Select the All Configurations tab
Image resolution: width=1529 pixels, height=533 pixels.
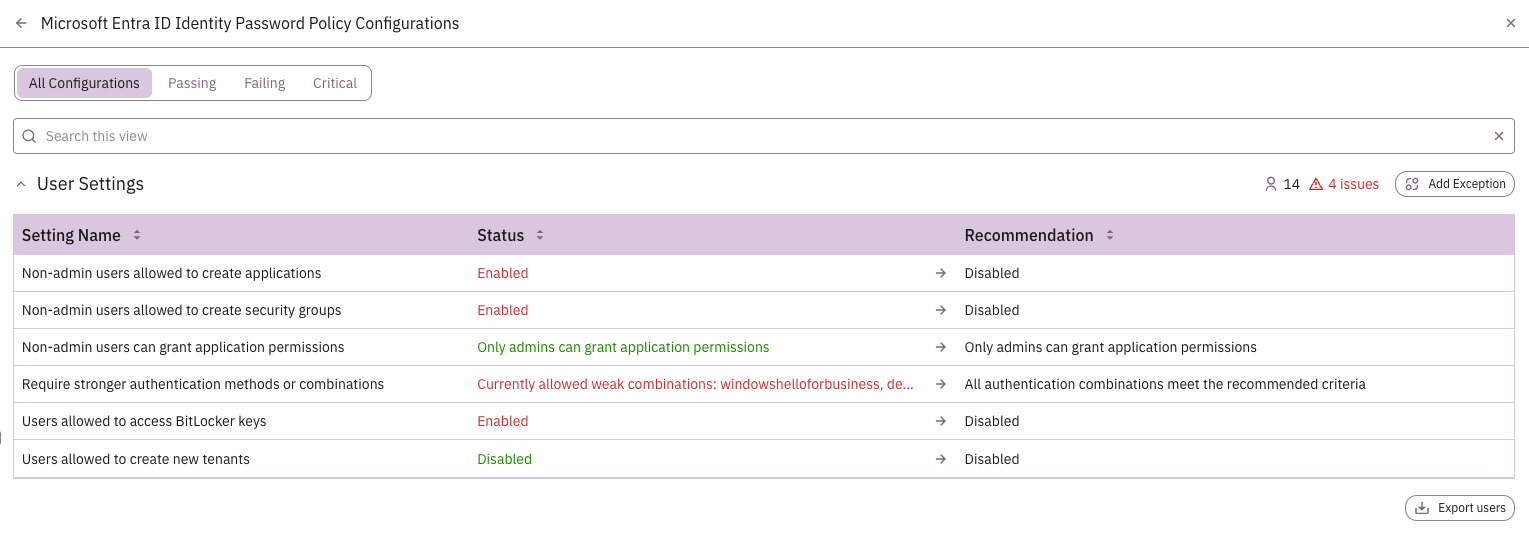[84, 83]
